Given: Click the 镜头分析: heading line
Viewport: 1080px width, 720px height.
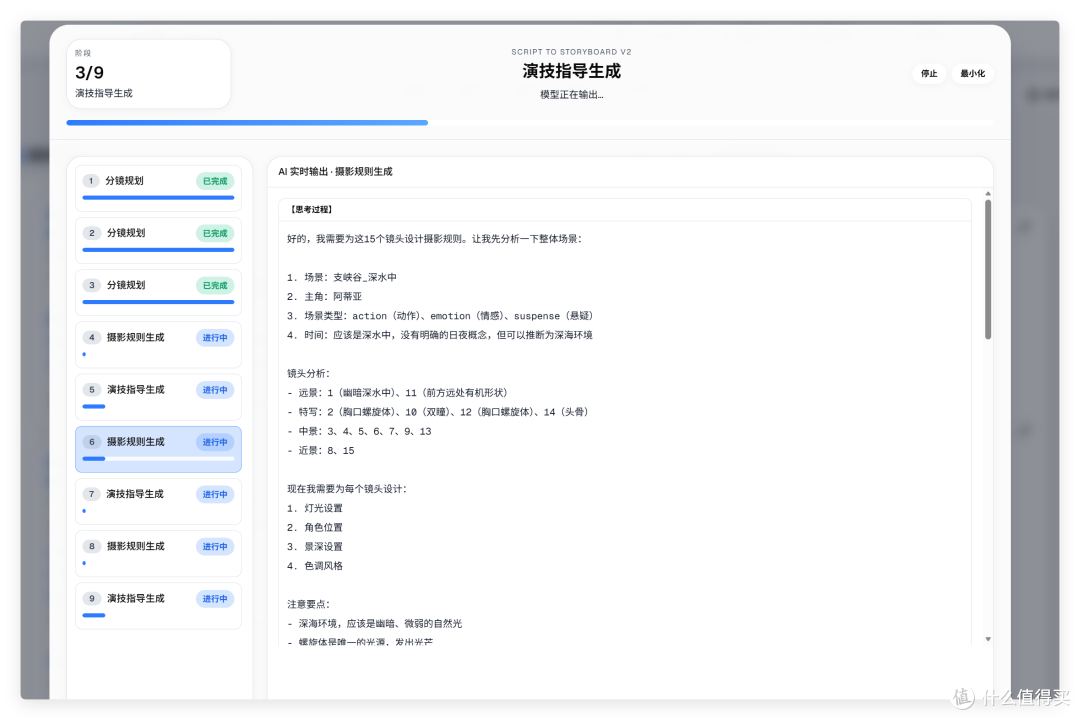Looking at the screenshot, I should (309, 373).
